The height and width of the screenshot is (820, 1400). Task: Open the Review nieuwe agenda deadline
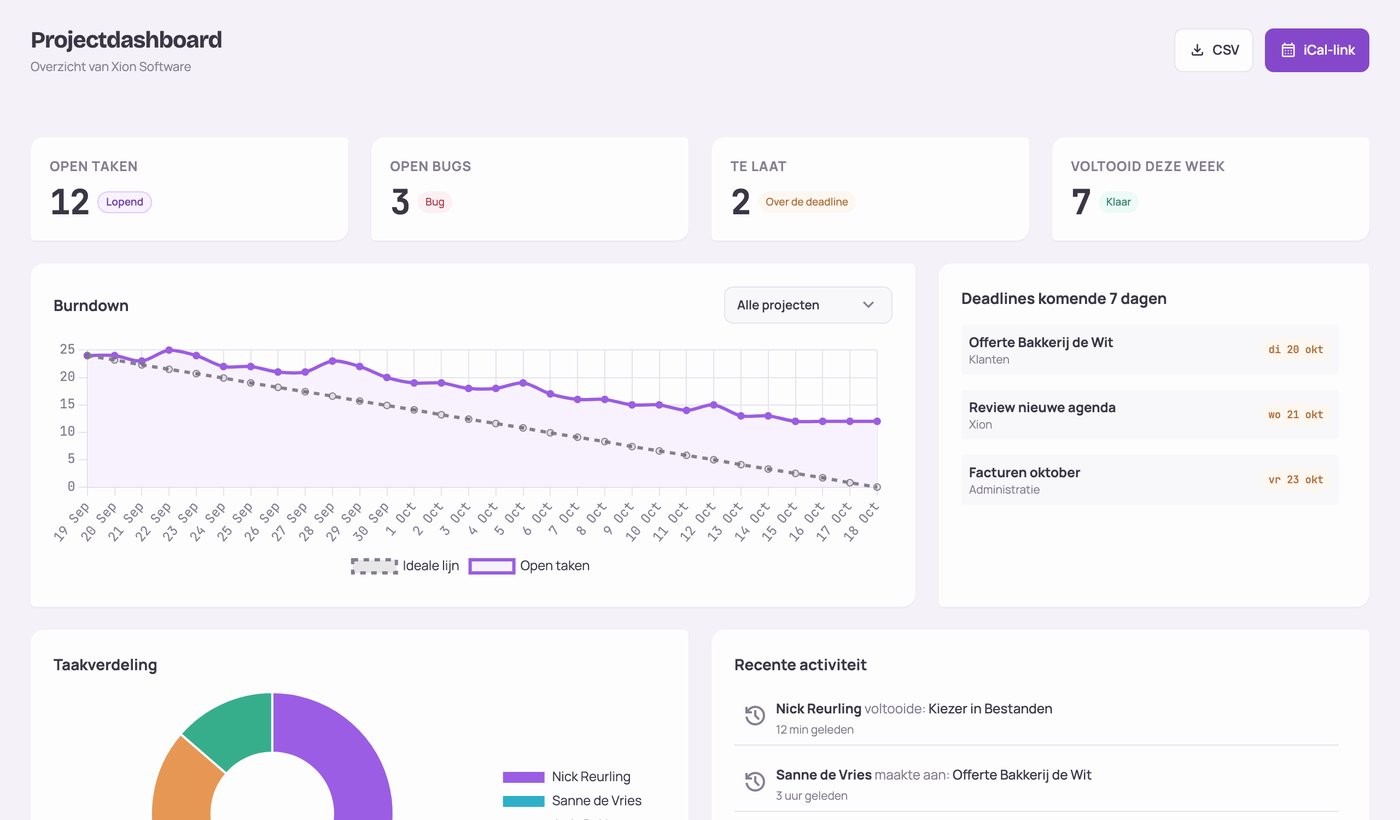[1149, 415]
